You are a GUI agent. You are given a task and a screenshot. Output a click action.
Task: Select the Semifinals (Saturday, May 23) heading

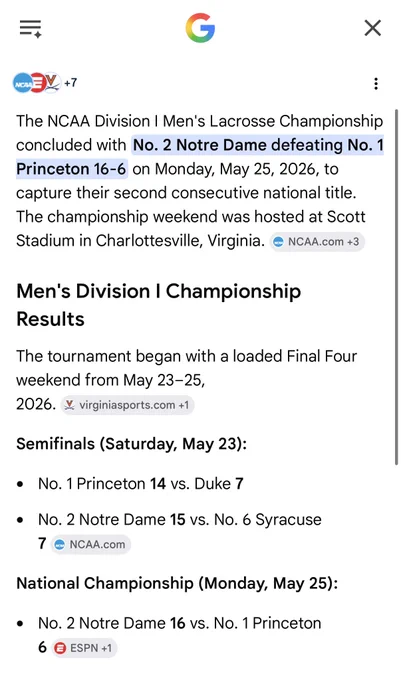point(131,444)
